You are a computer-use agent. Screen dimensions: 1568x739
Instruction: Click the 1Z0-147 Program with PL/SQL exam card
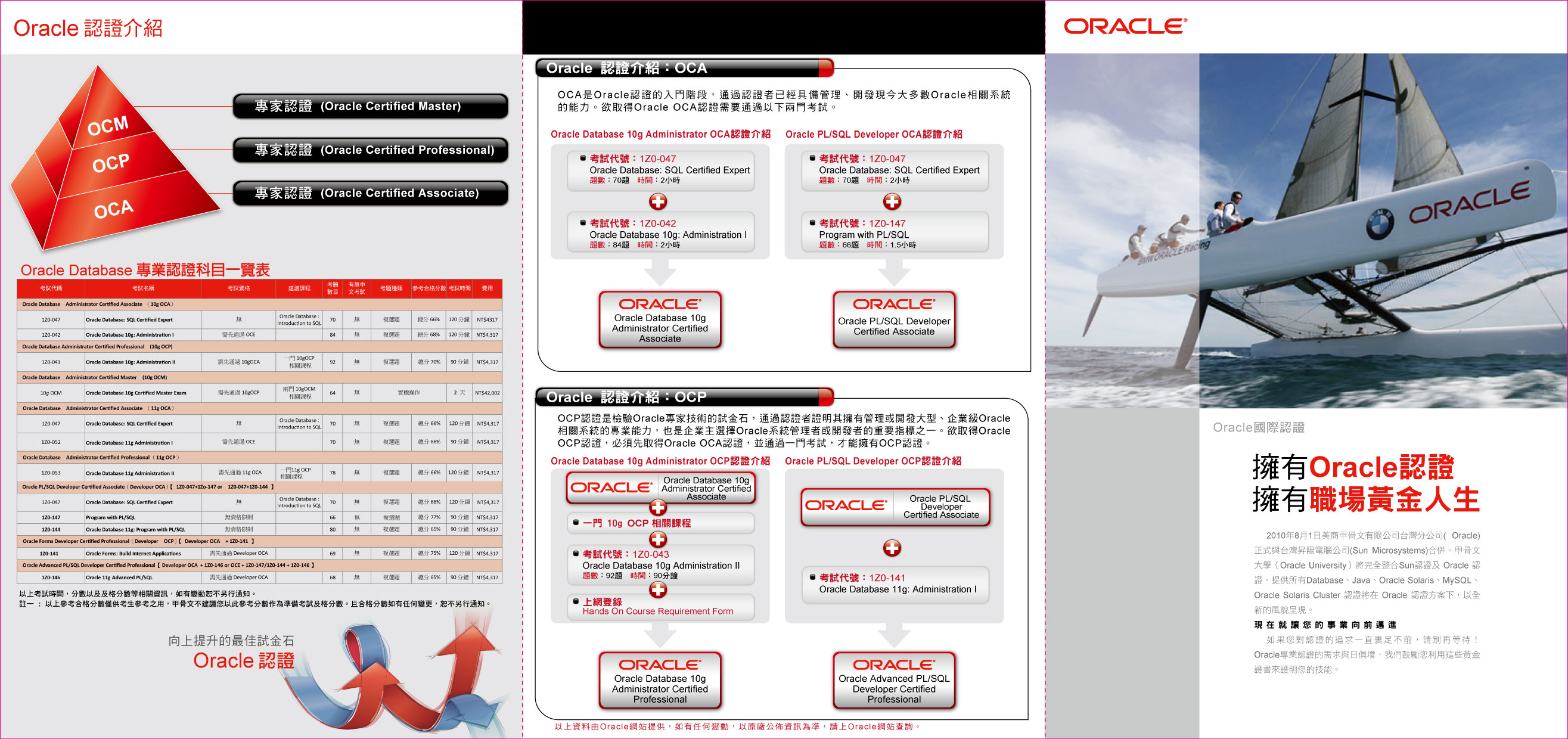(x=895, y=232)
